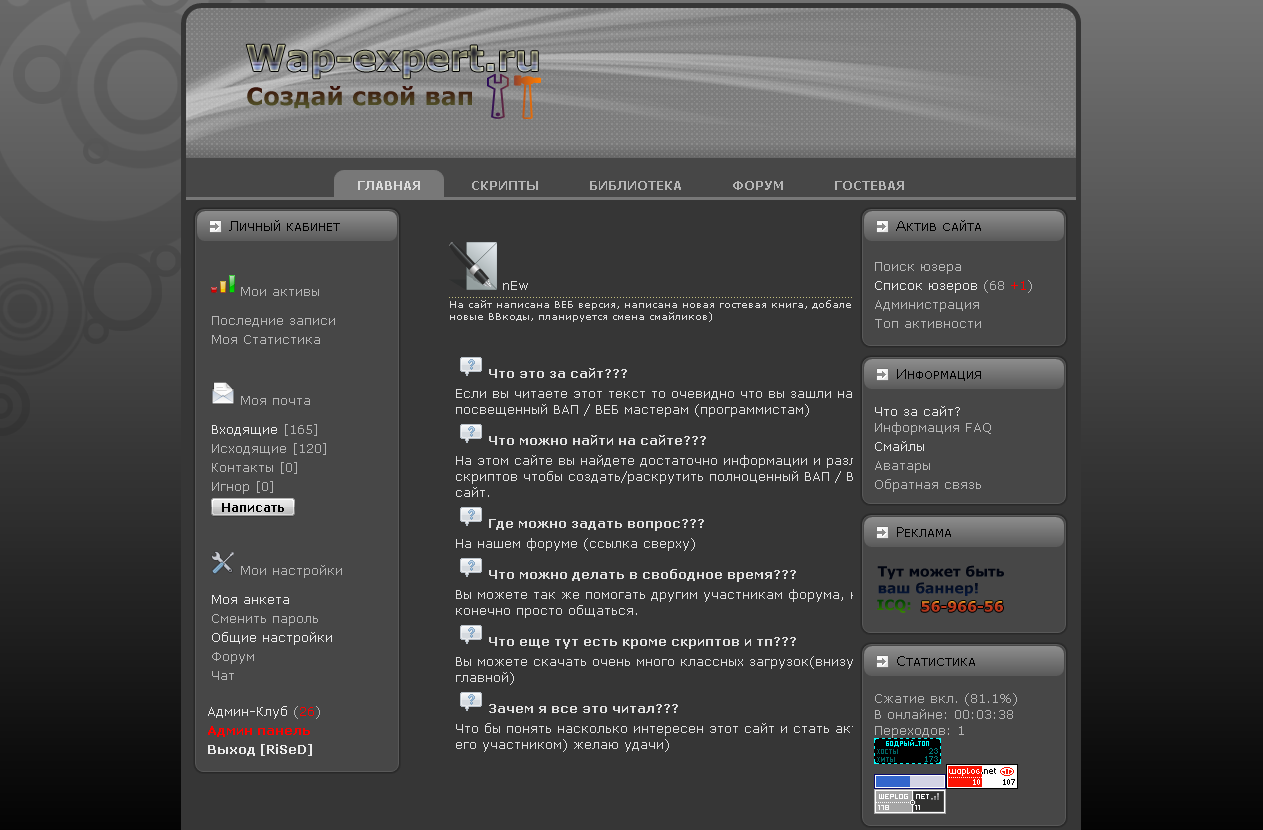Click question icon next to Где можно задать вопрос
Screen dimensions: 1263x830
coord(471,517)
